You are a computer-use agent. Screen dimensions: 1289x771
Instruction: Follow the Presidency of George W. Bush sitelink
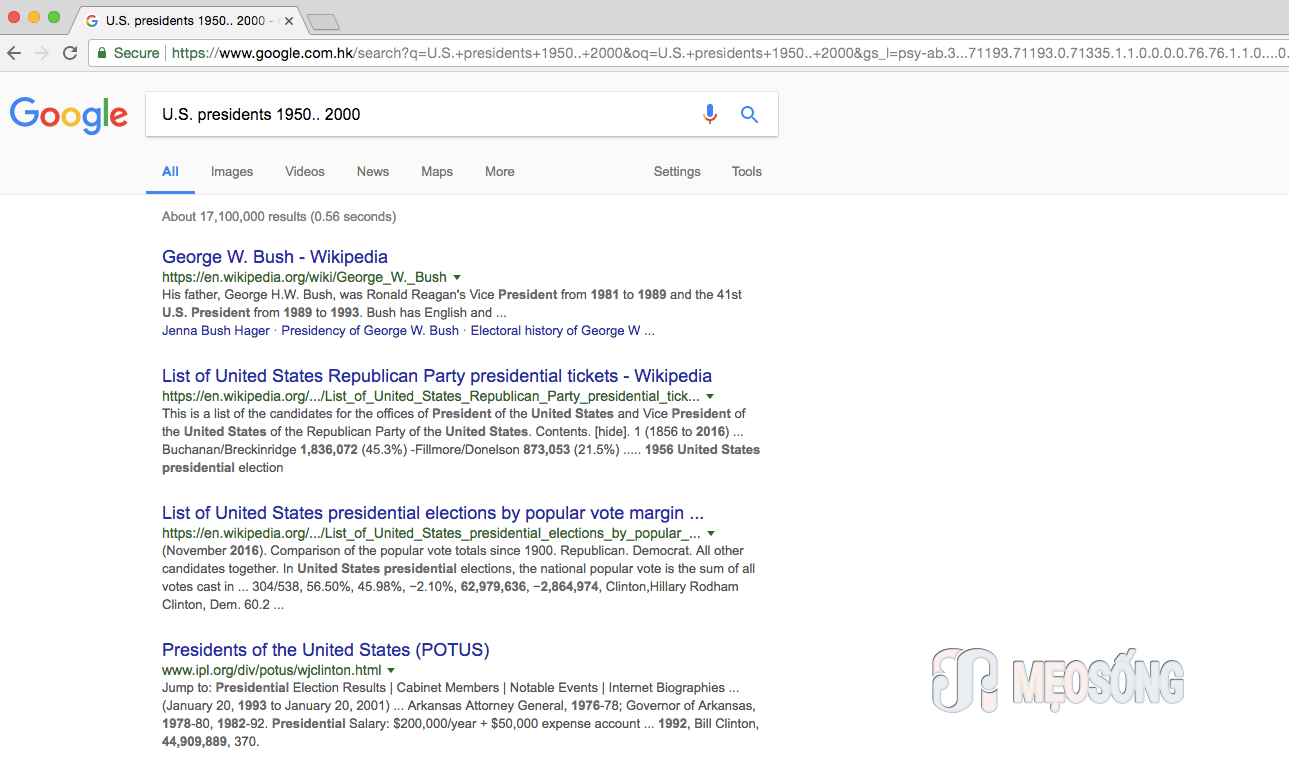pyautogui.click(x=370, y=331)
